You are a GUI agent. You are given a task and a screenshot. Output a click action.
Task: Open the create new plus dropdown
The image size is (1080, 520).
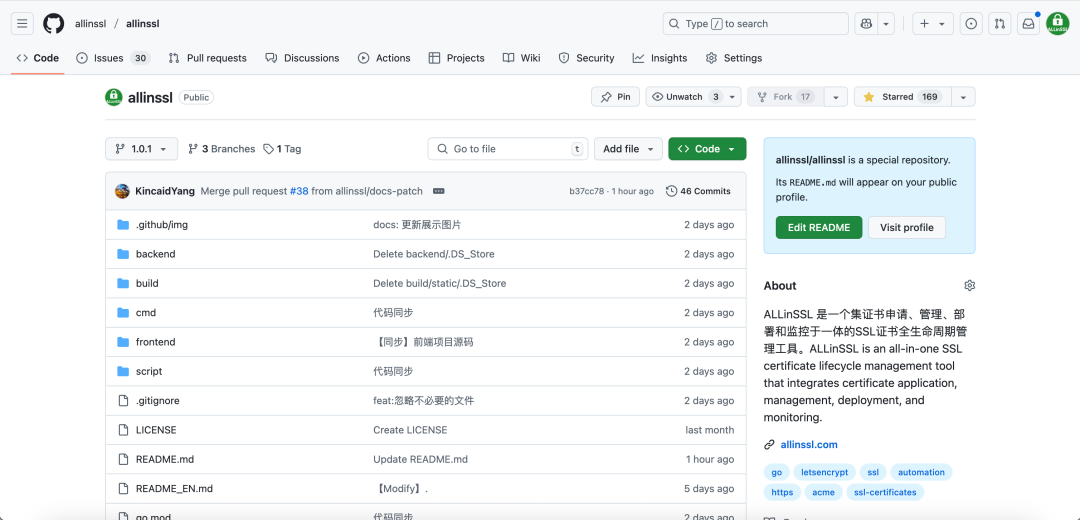pos(933,23)
